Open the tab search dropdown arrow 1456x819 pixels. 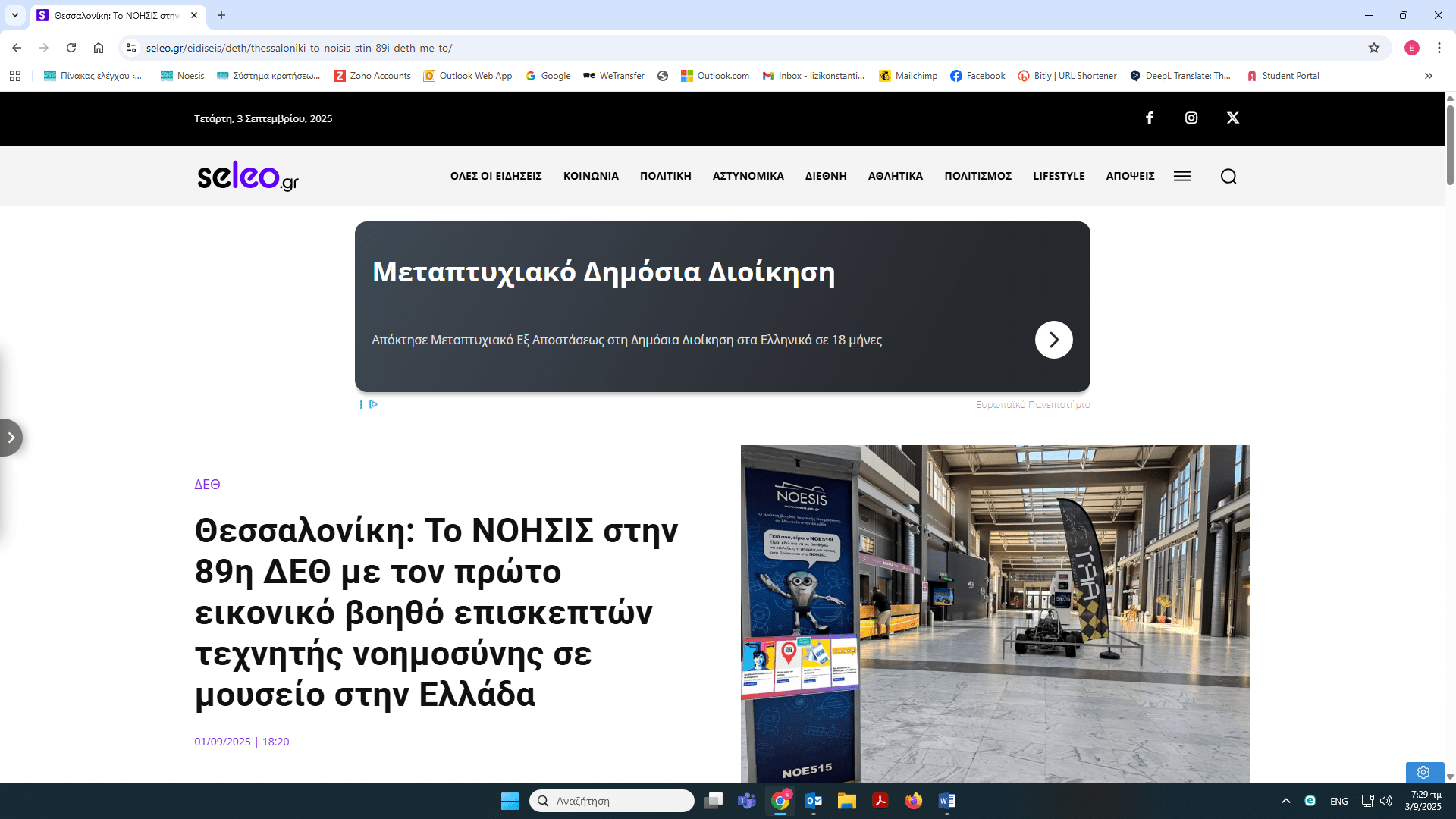[14, 15]
